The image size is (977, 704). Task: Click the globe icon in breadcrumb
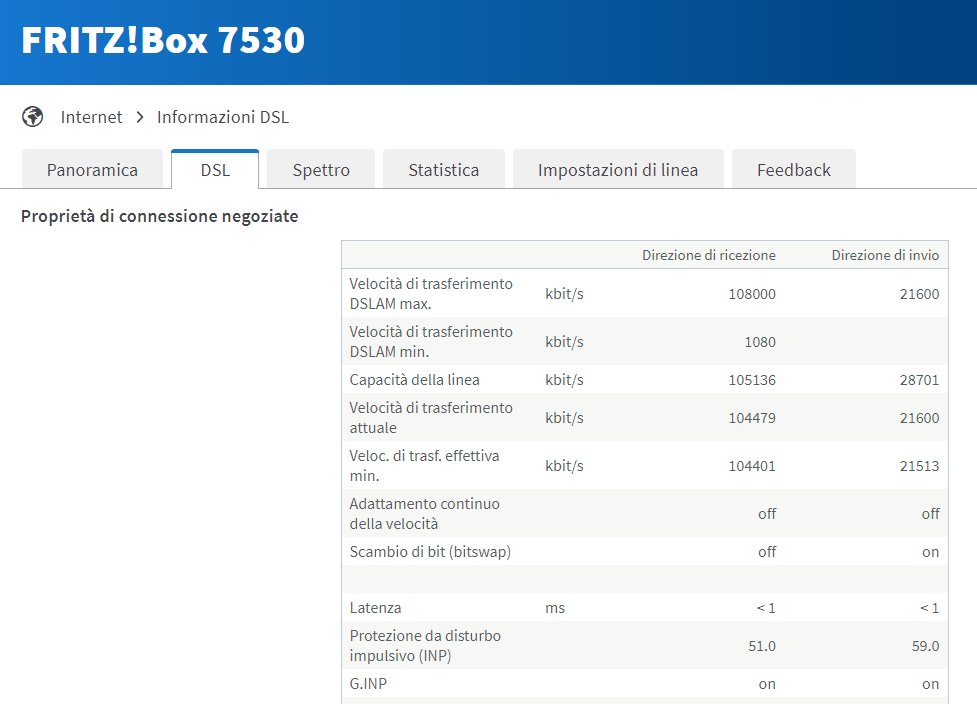tap(33, 117)
